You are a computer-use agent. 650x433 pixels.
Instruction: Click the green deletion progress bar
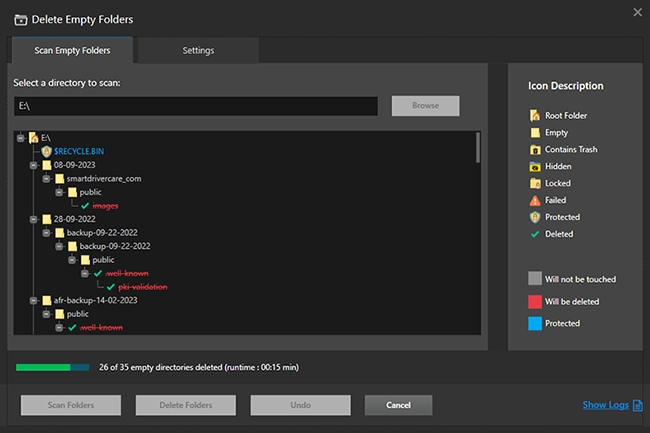pyautogui.click(x=52, y=367)
